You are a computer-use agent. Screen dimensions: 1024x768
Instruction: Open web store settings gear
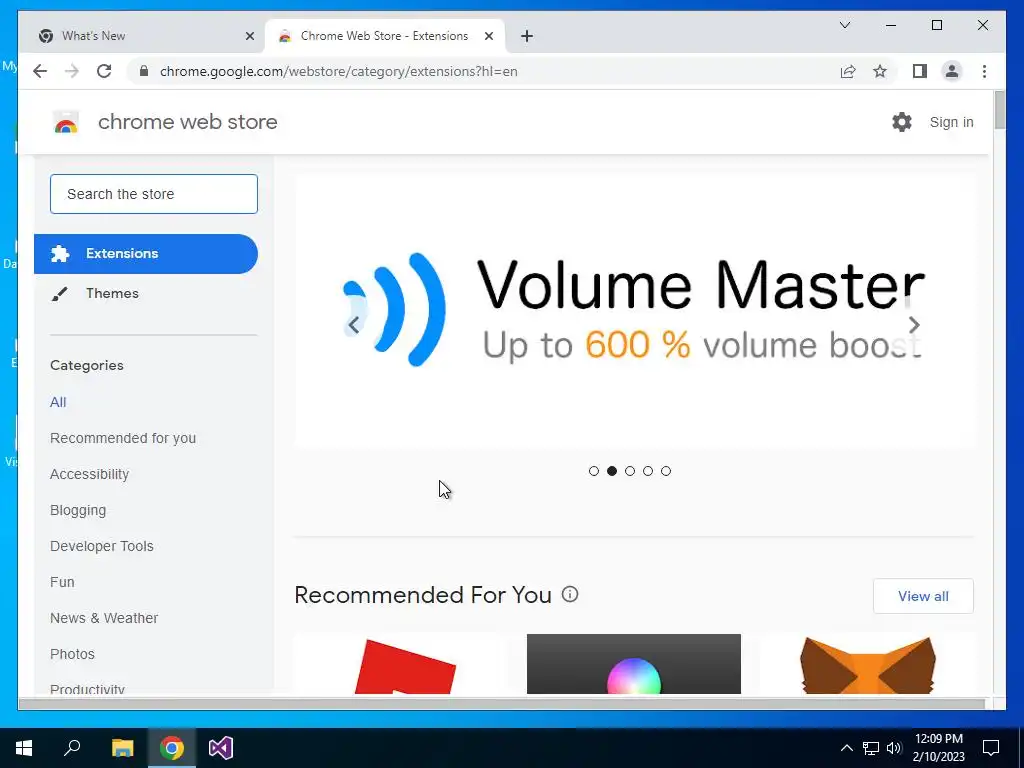tap(902, 122)
